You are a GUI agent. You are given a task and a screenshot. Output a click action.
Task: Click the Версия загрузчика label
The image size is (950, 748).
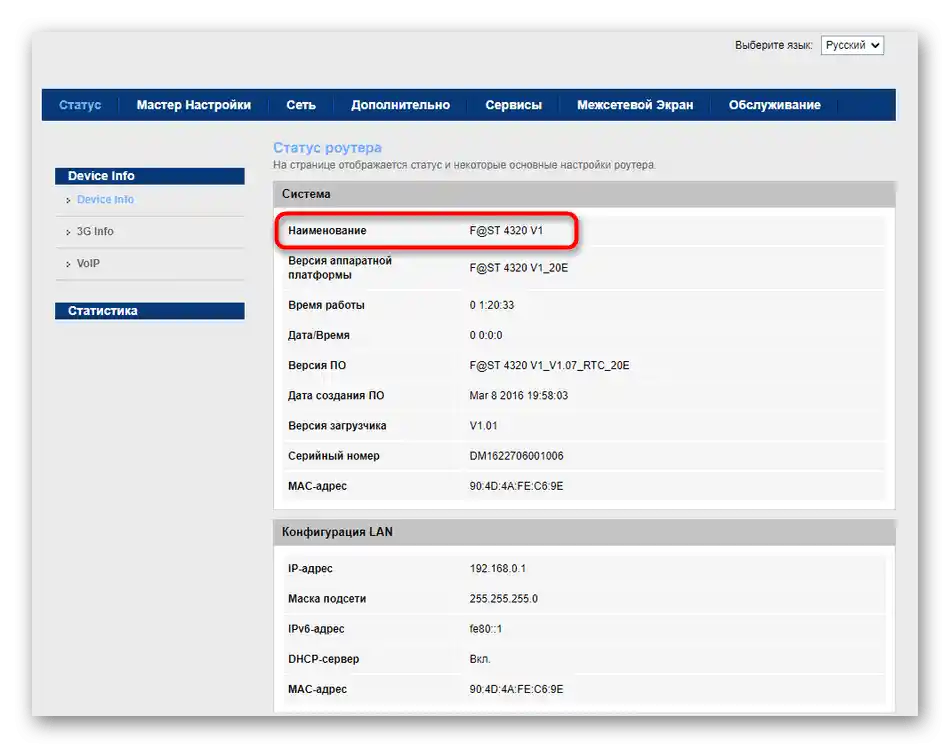[x=337, y=426]
